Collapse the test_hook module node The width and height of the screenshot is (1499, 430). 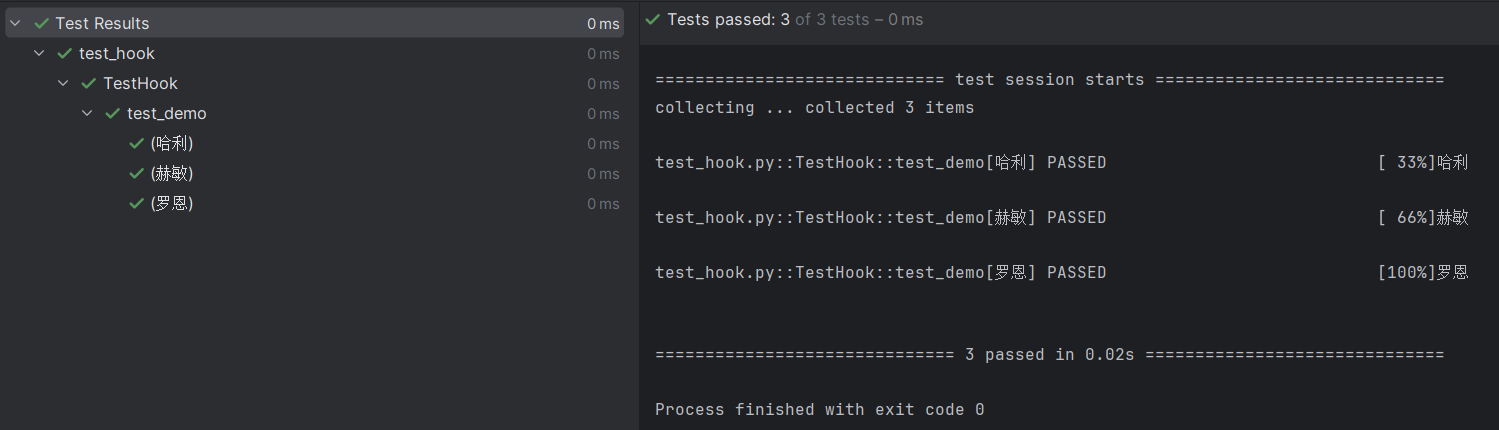tap(40, 53)
